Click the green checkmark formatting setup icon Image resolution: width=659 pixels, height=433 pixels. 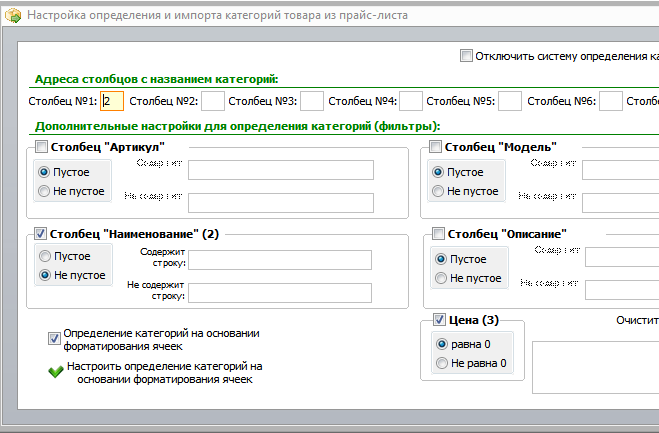pos(55,372)
